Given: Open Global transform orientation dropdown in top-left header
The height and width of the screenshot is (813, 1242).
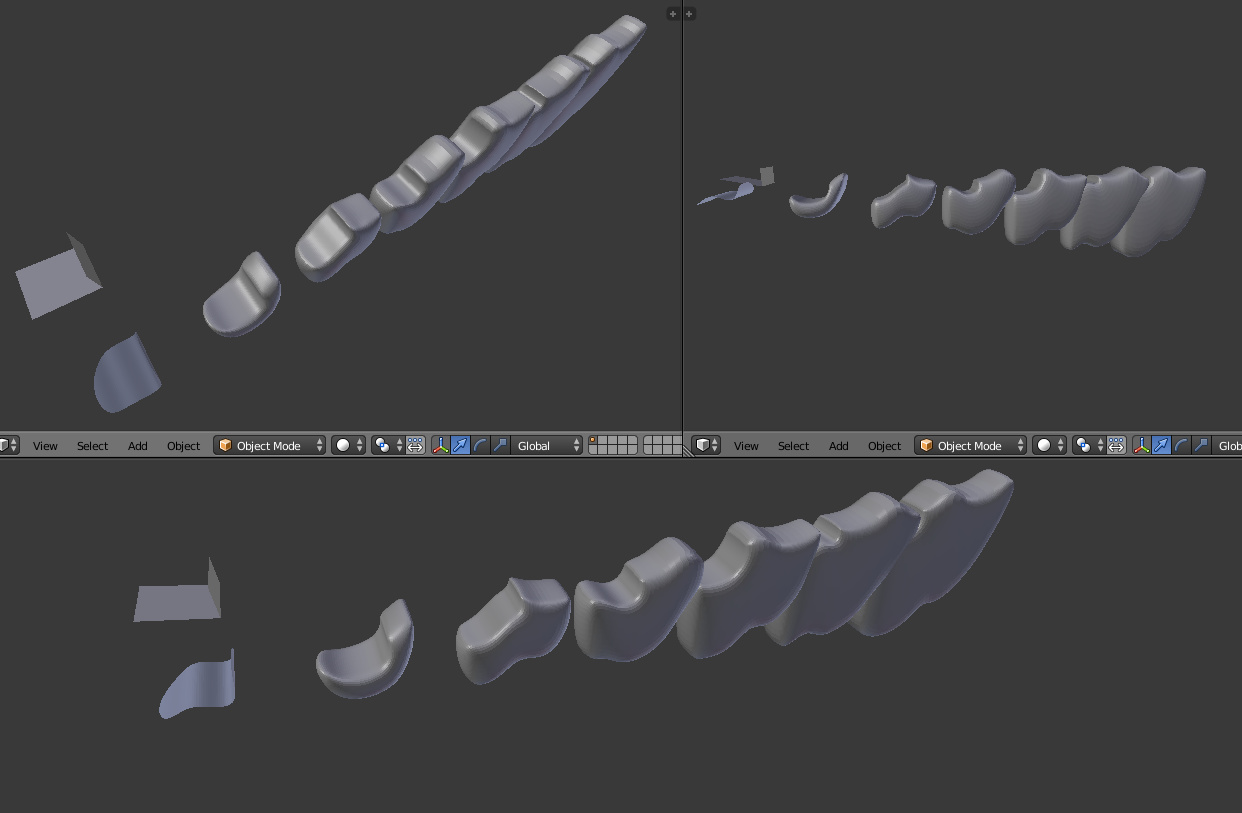Looking at the screenshot, I should click(547, 446).
